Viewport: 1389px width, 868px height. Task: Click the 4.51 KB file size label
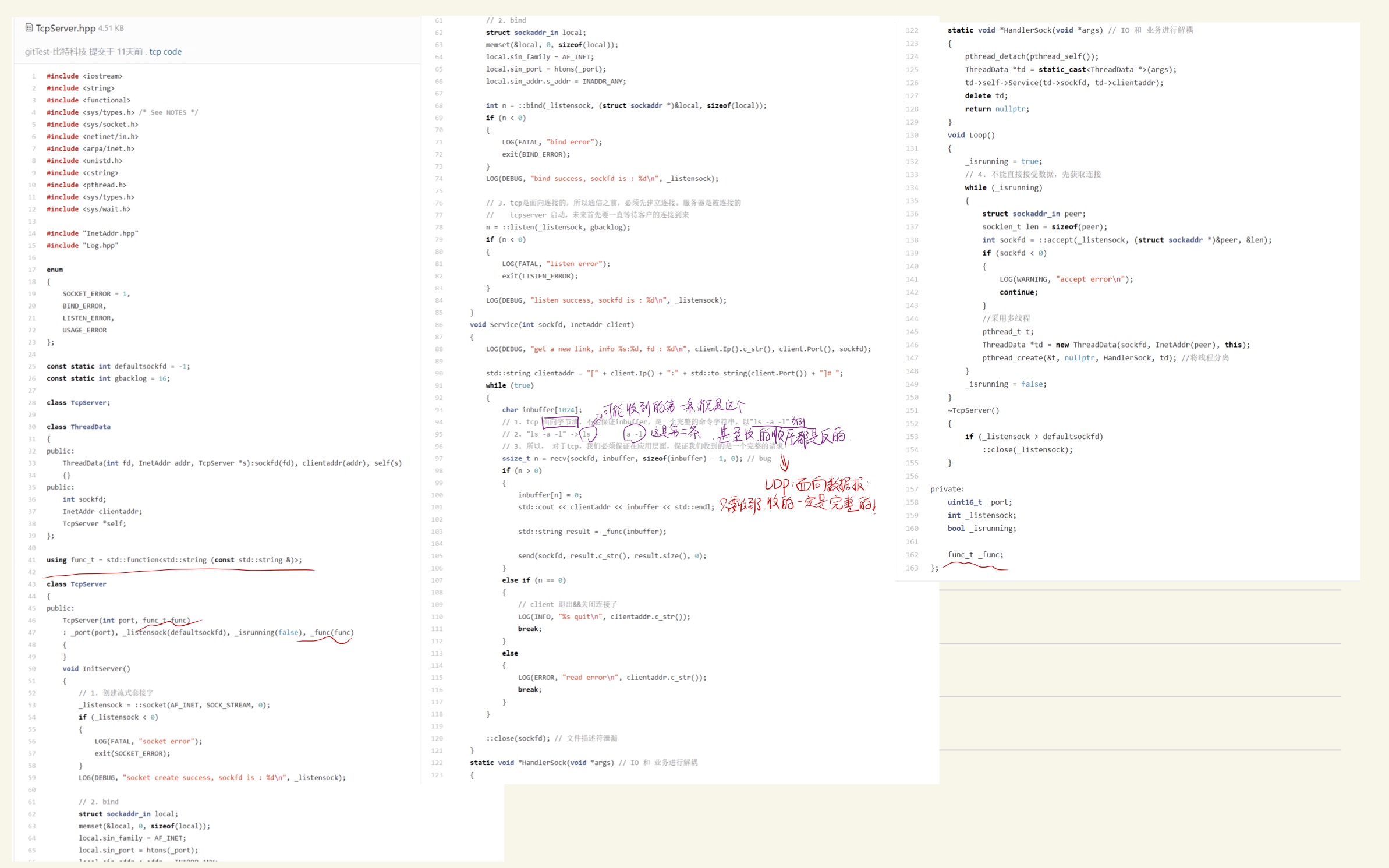[111, 28]
